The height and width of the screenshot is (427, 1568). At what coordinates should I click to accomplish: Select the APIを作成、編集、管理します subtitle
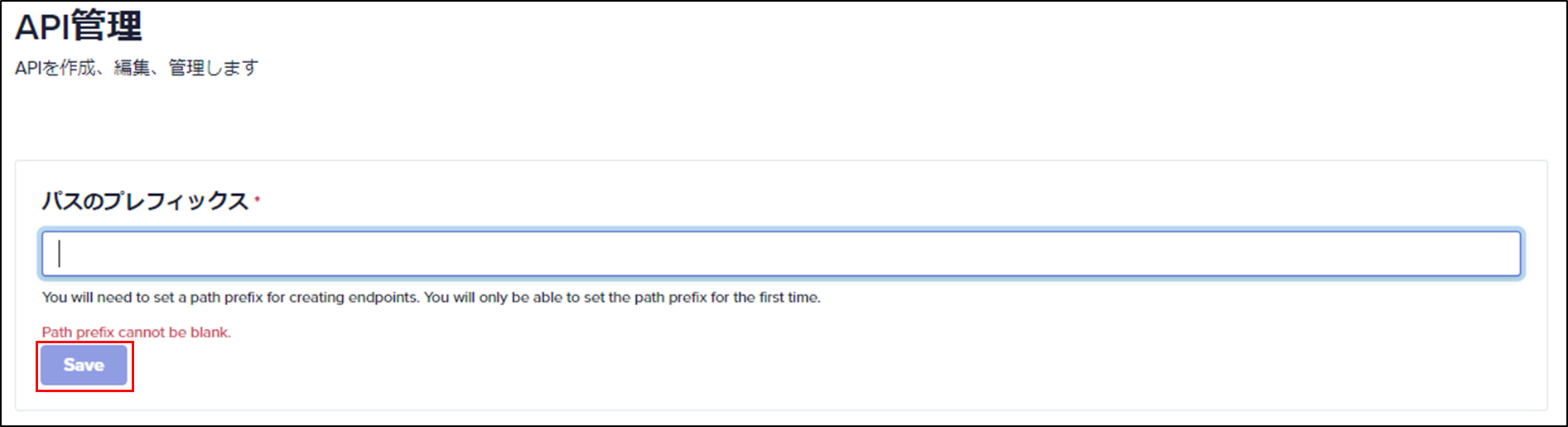point(137,68)
